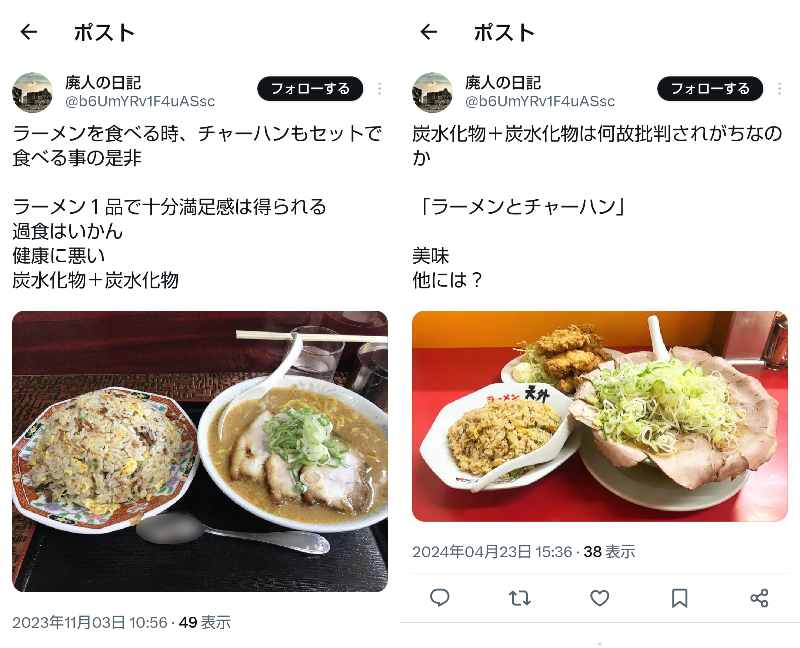Repost the right post
800x648 pixels.
519,597
